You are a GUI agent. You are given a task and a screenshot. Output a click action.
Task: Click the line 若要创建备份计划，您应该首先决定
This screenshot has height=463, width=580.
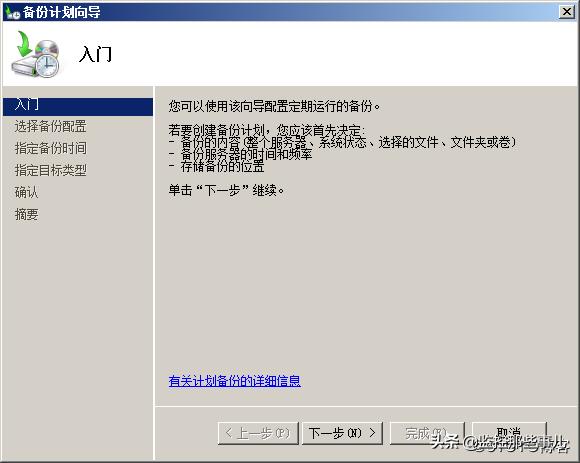point(266,130)
